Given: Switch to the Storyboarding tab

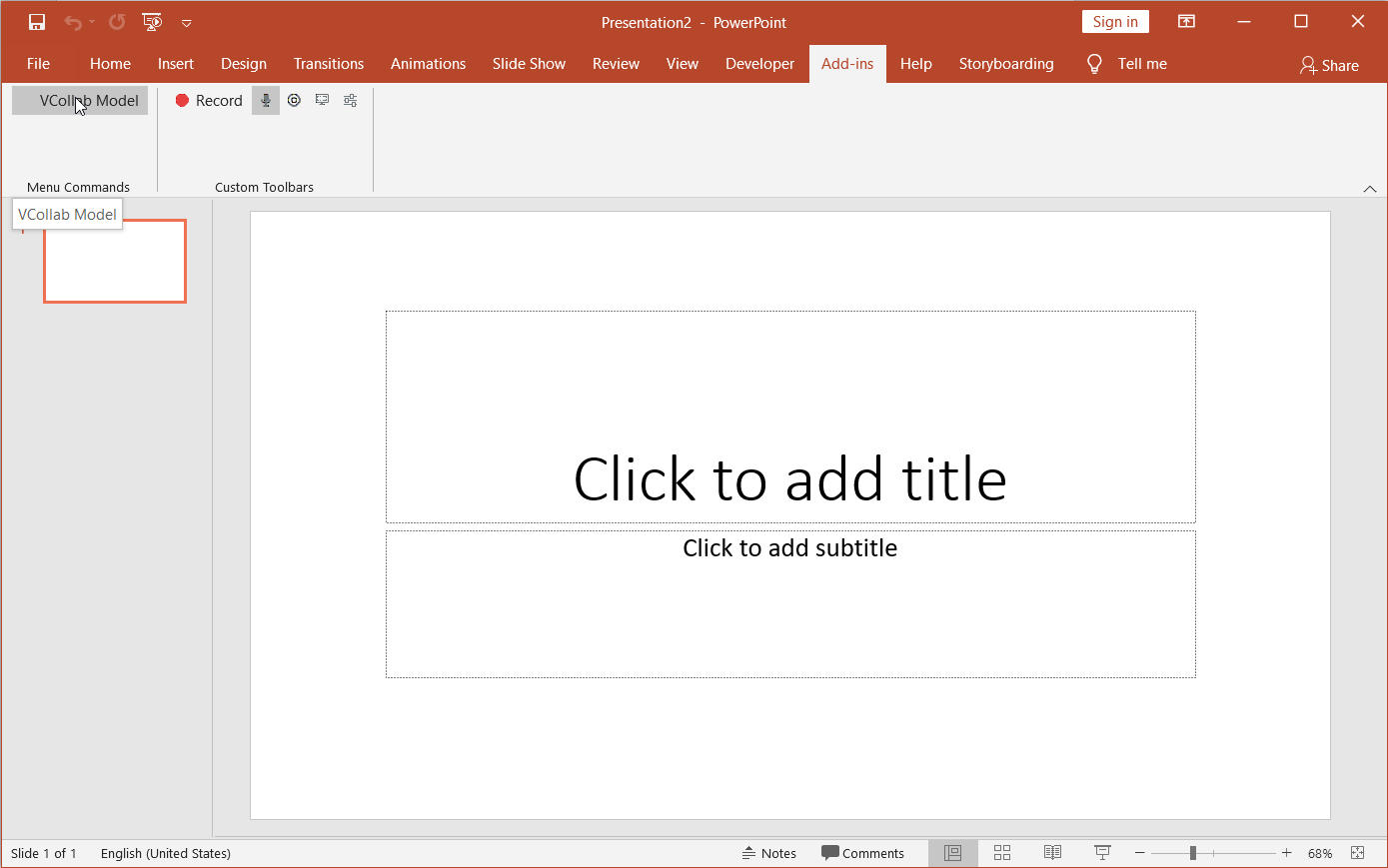Looking at the screenshot, I should pos(1006,64).
